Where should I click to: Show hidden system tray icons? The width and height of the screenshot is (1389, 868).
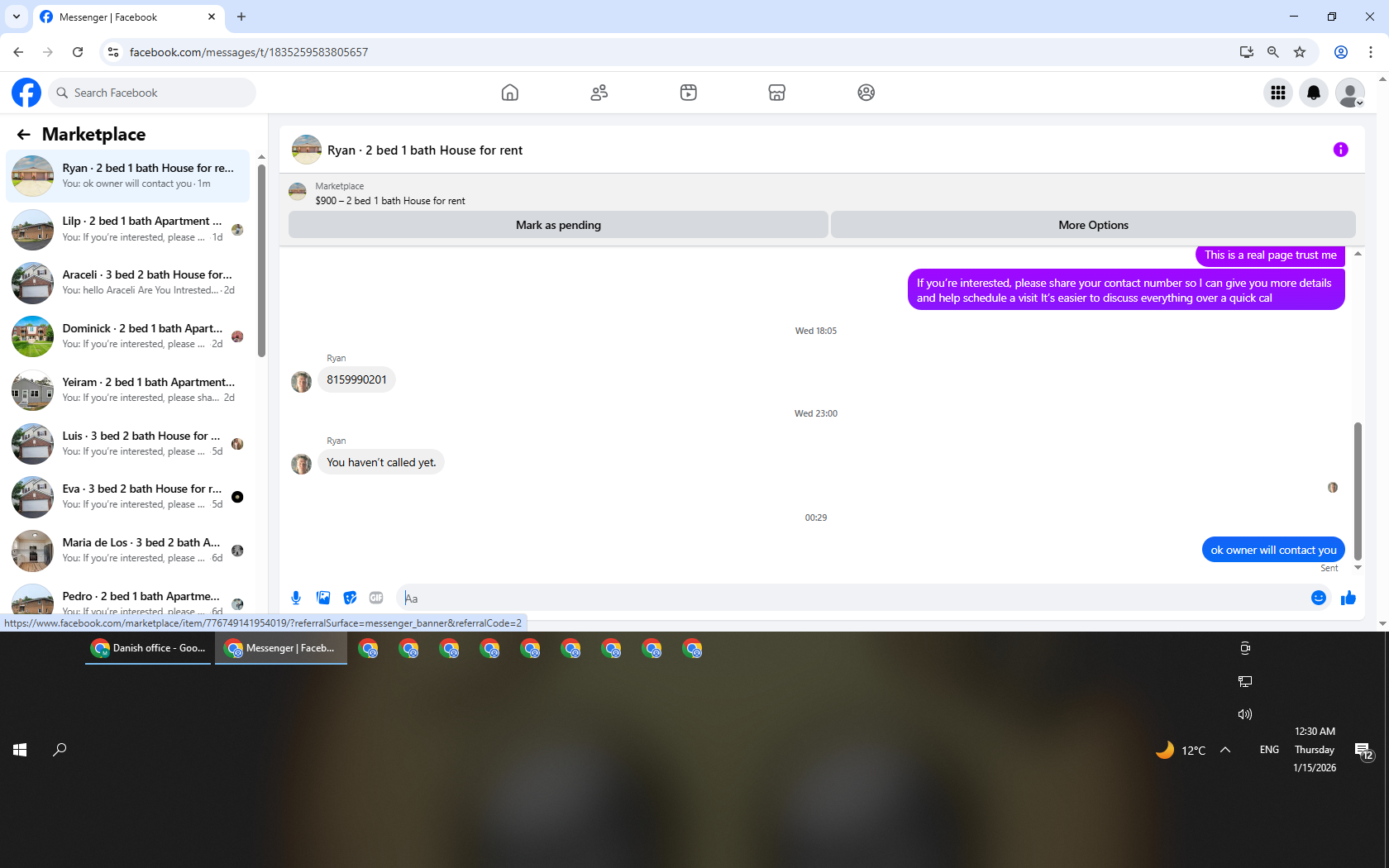pyautogui.click(x=1225, y=750)
